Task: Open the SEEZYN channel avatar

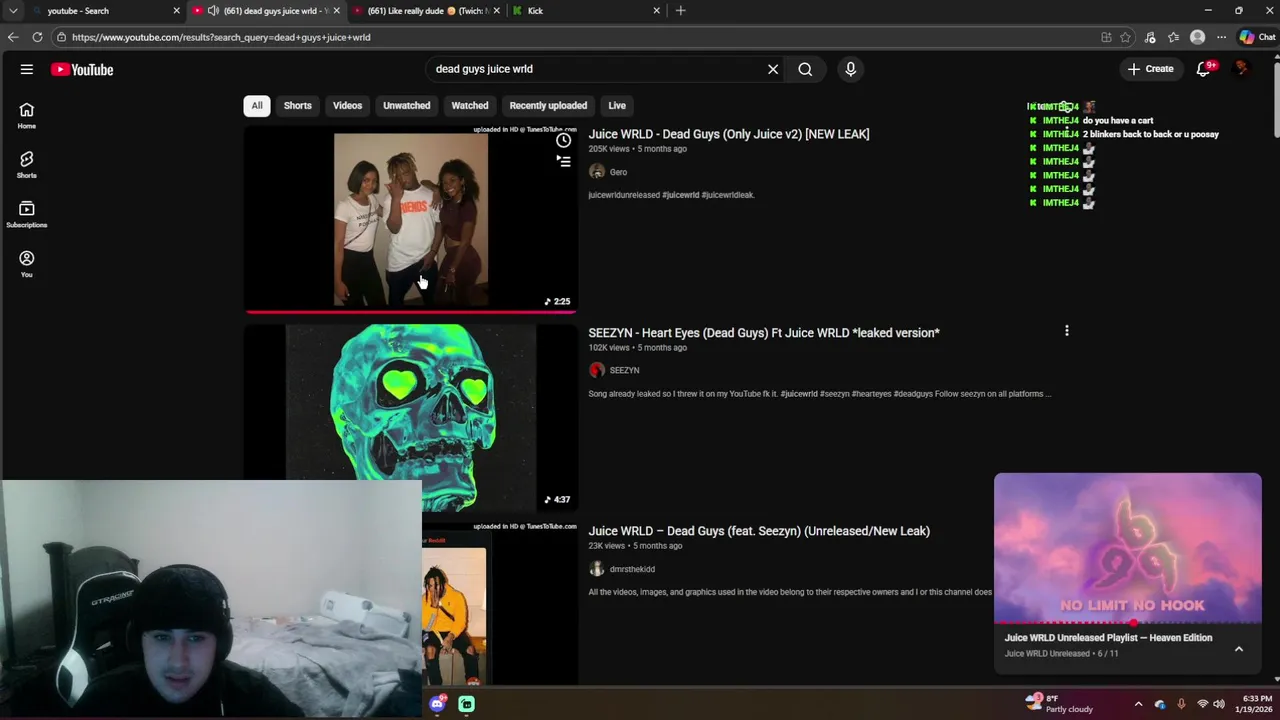Action: (597, 370)
